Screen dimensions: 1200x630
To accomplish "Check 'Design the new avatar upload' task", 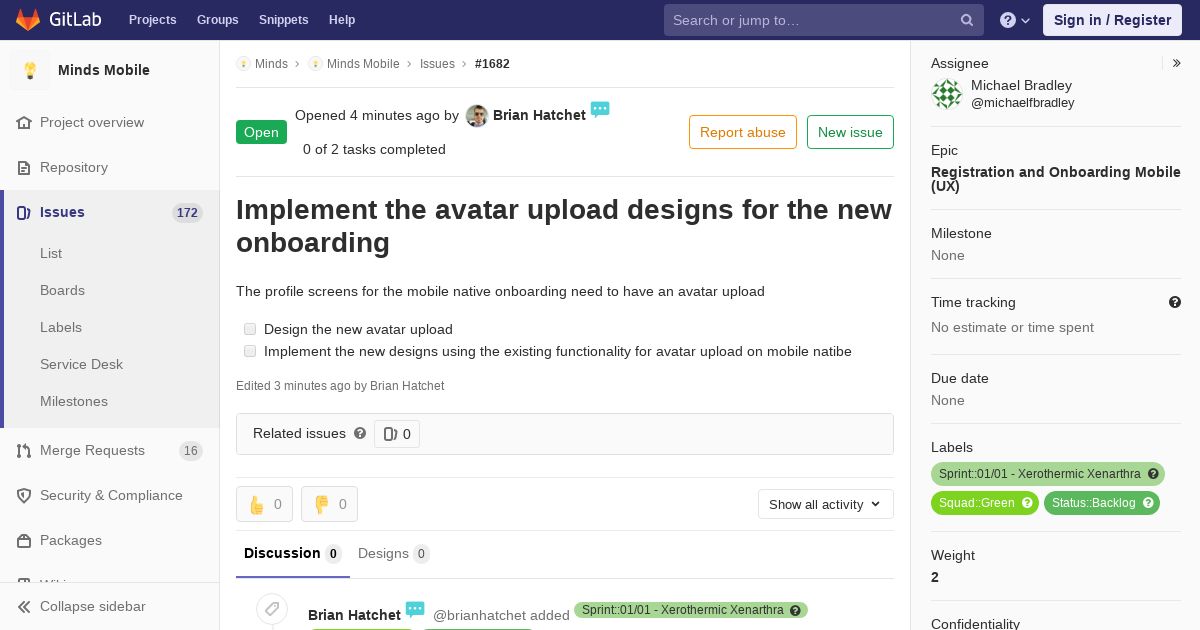I will point(250,329).
